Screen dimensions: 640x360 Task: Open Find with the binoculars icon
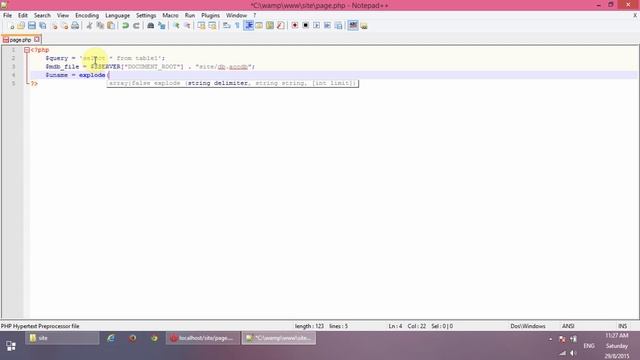click(151, 26)
